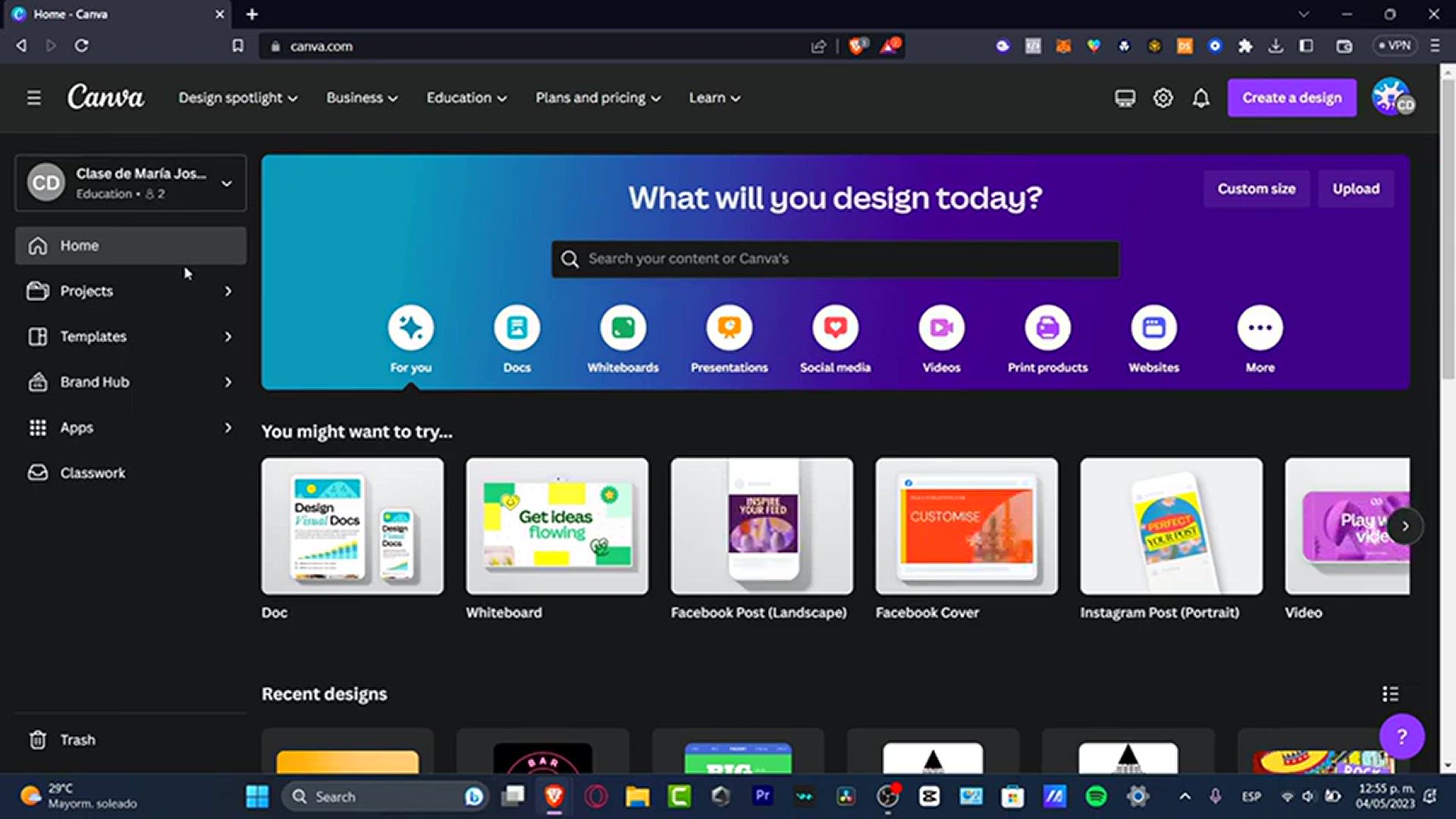Click the page vertical scrollbar

pyautogui.click(x=1447, y=227)
